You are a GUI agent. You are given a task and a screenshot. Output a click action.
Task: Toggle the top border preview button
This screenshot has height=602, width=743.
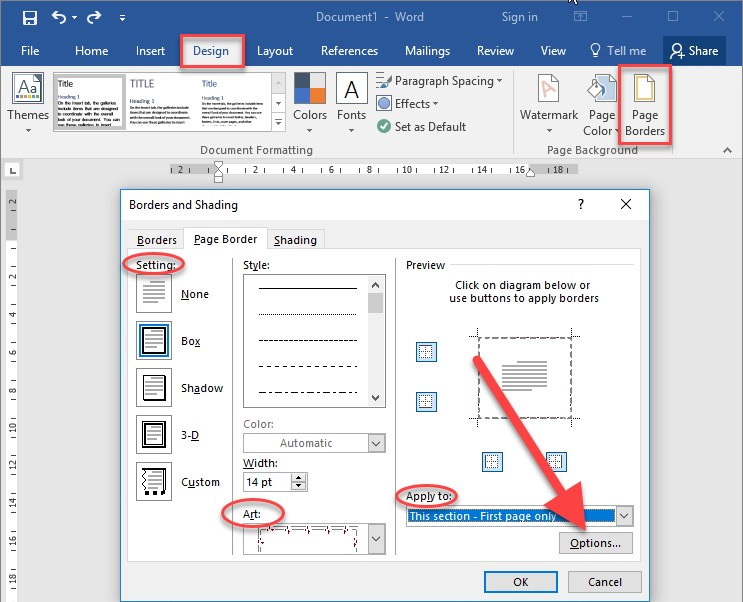[x=426, y=352]
